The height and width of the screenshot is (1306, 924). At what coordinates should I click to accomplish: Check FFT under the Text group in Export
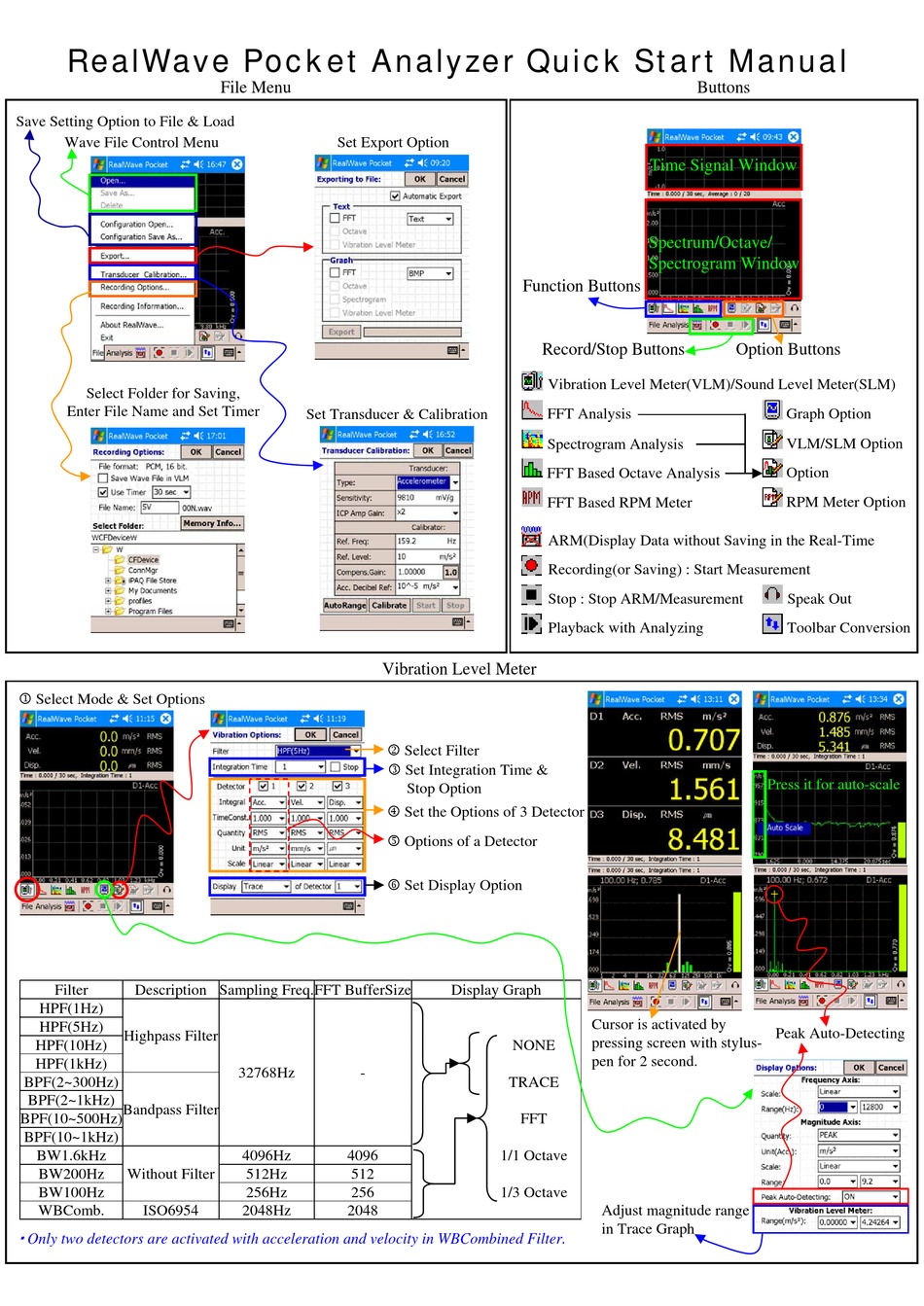[335, 219]
